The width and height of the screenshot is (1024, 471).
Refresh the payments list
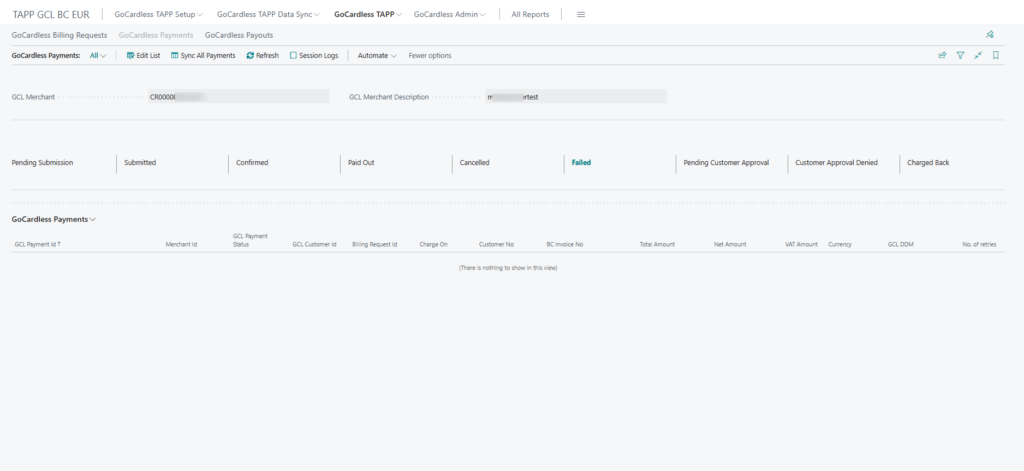pyautogui.click(x=250, y=56)
